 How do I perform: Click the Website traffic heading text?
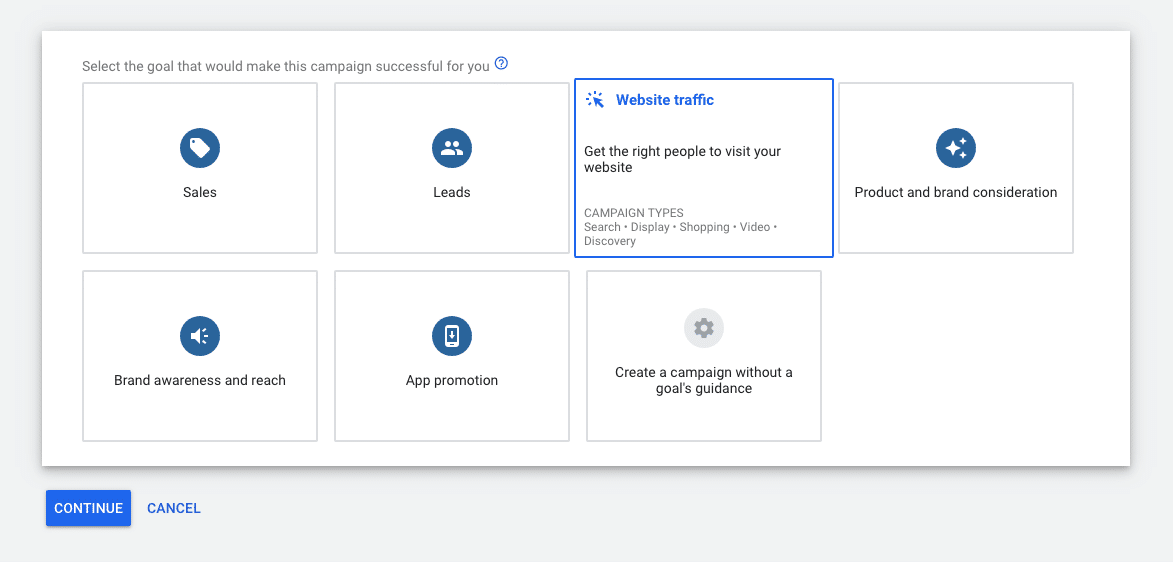[665, 100]
